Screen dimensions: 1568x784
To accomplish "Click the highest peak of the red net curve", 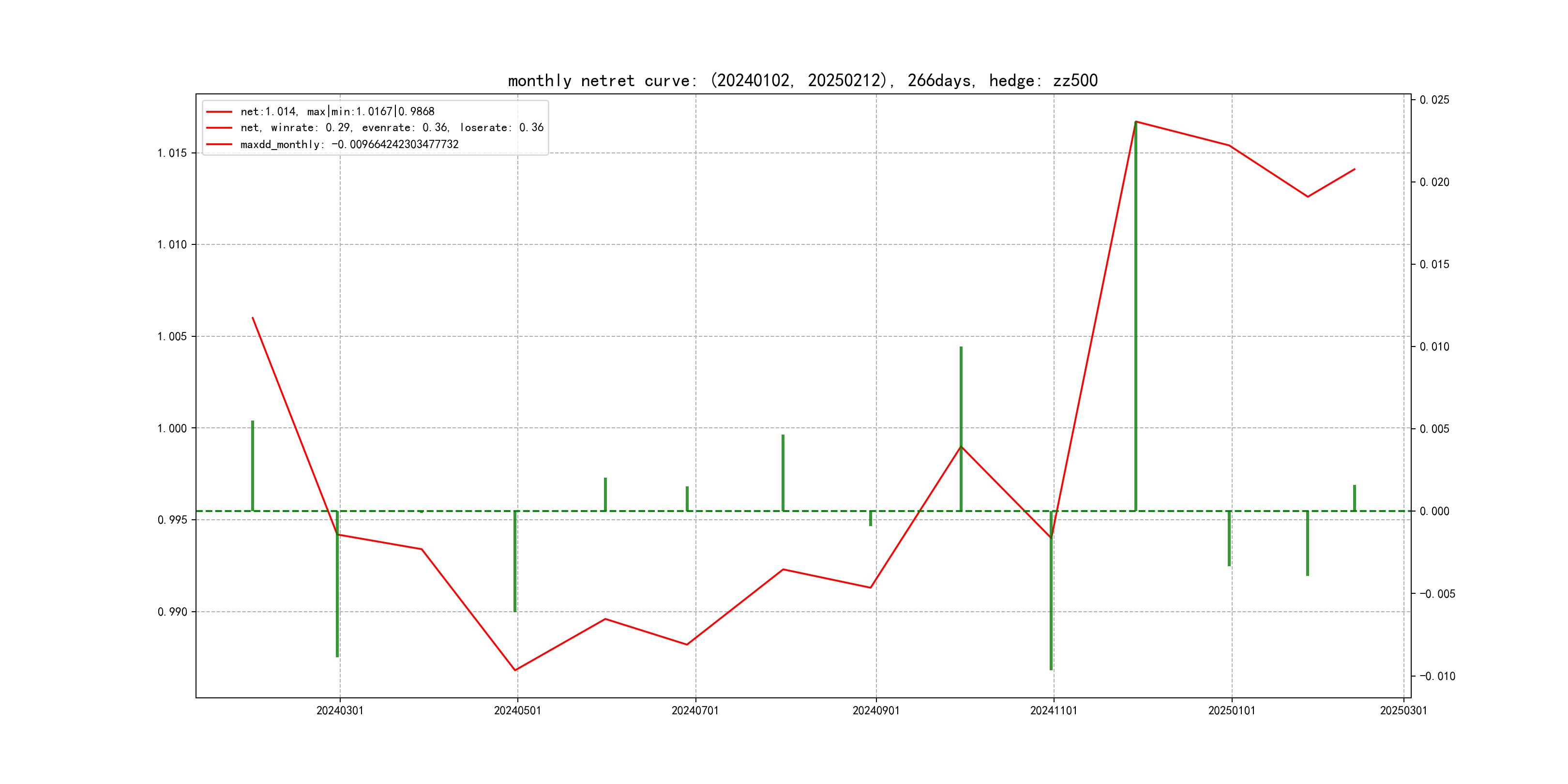I will (x=1136, y=122).
